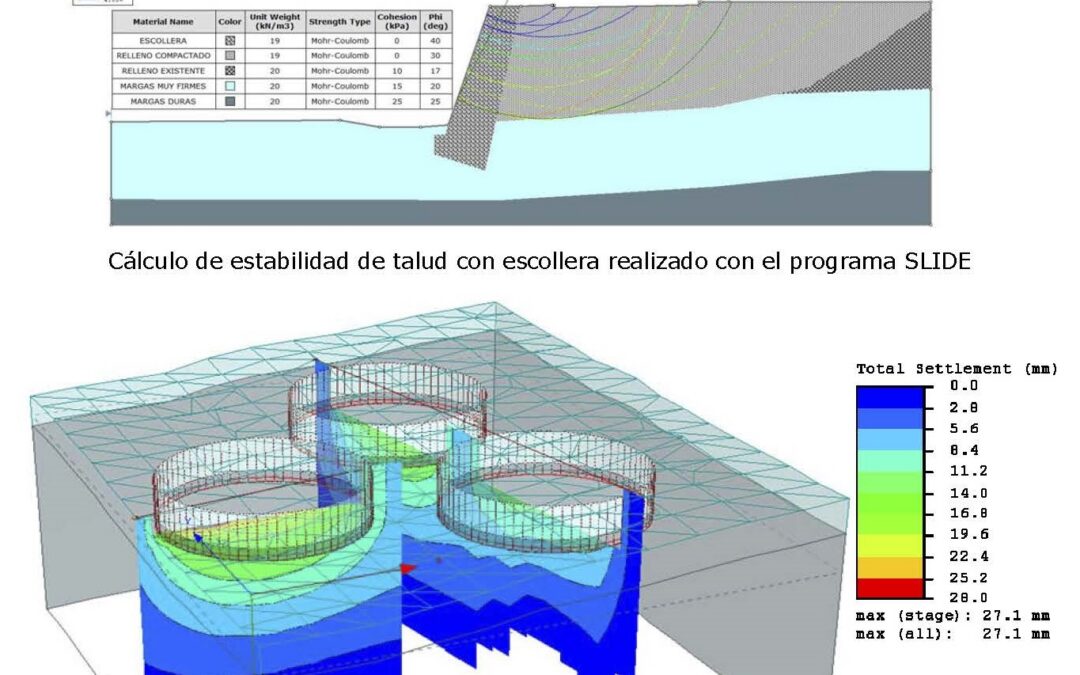Expand the Phi (deg) column header

coord(432,21)
